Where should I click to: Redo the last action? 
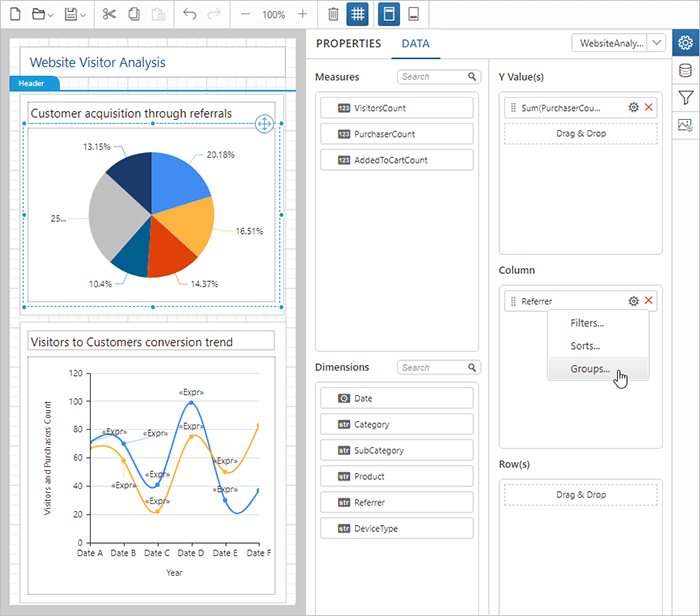coord(214,14)
